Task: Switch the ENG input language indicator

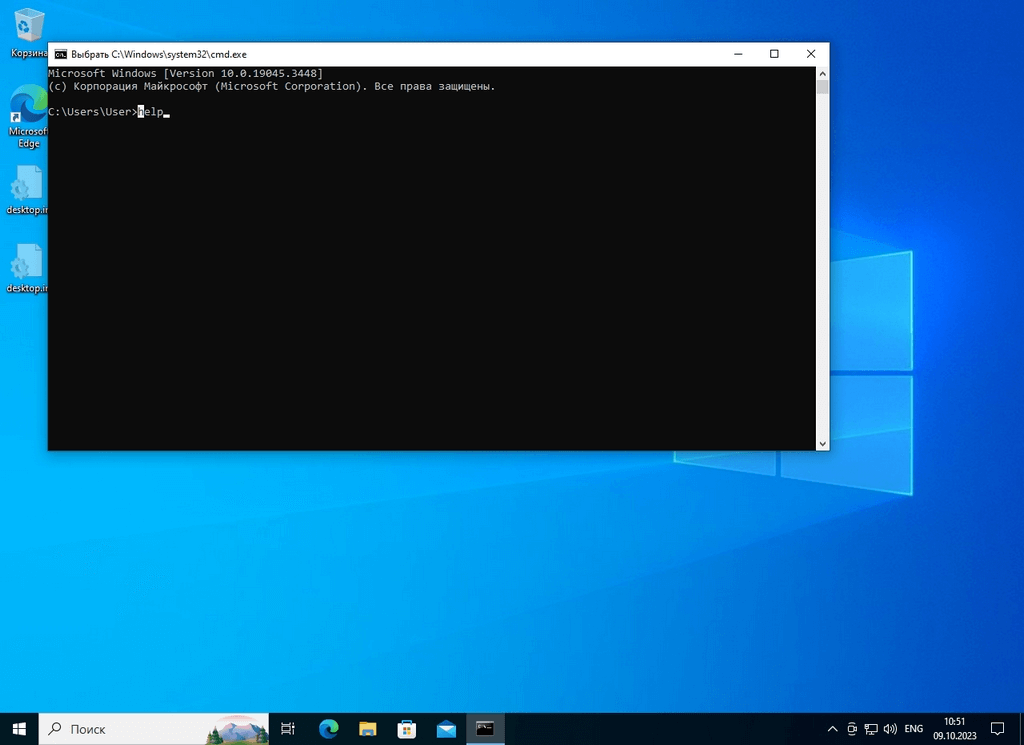Action: 914,729
